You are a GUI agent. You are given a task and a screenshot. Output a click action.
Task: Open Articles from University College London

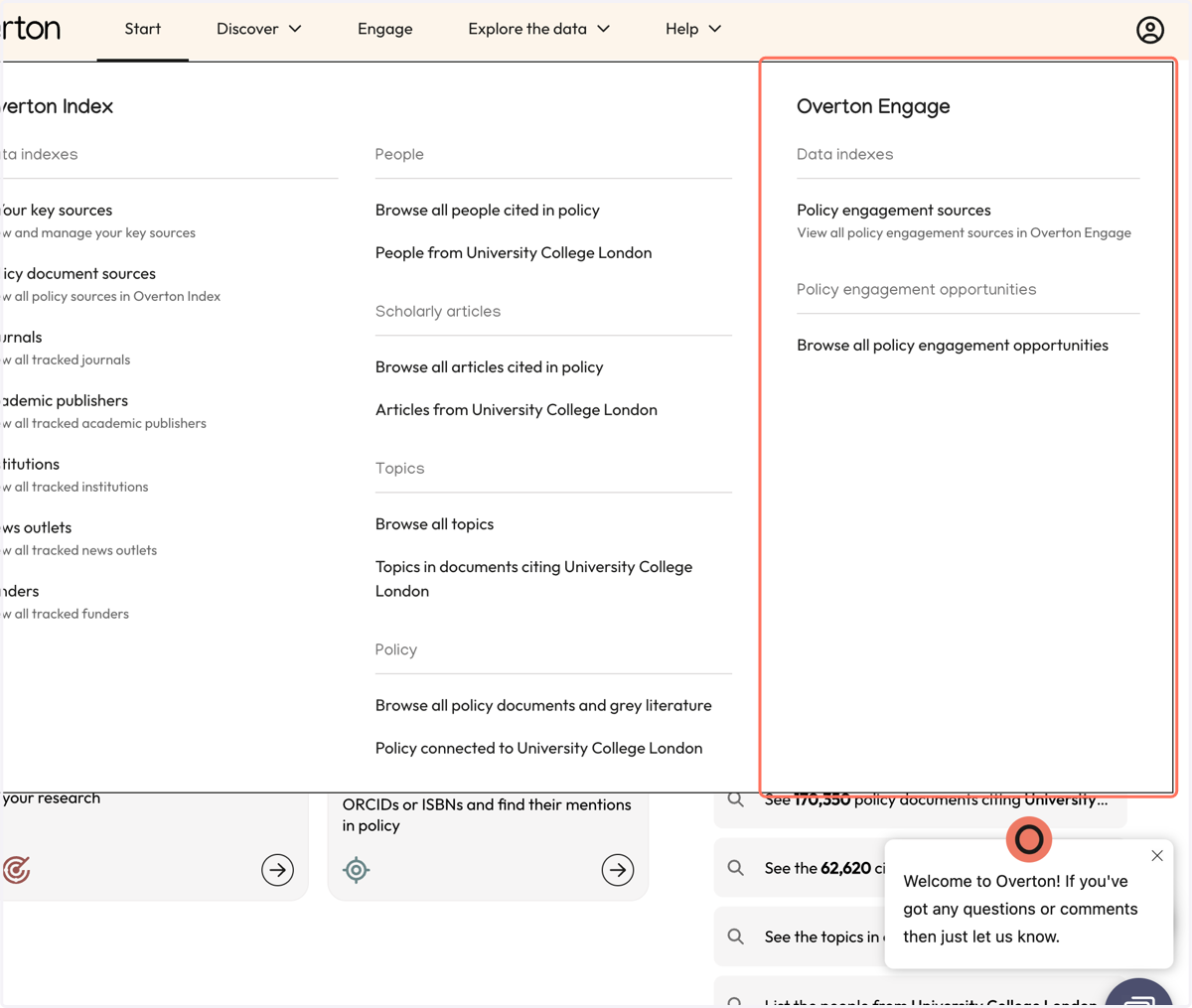(x=517, y=409)
